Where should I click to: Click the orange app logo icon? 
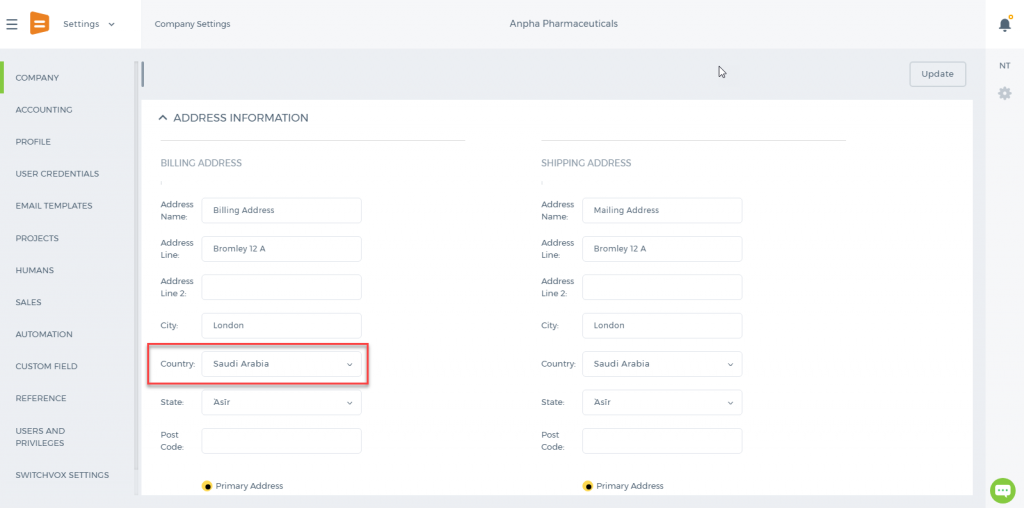coord(39,24)
